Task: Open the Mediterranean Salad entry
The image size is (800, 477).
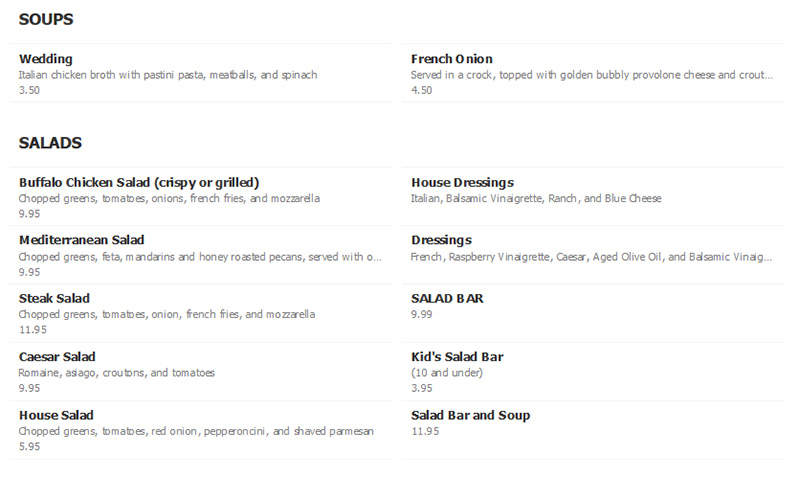Action: (200, 255)
